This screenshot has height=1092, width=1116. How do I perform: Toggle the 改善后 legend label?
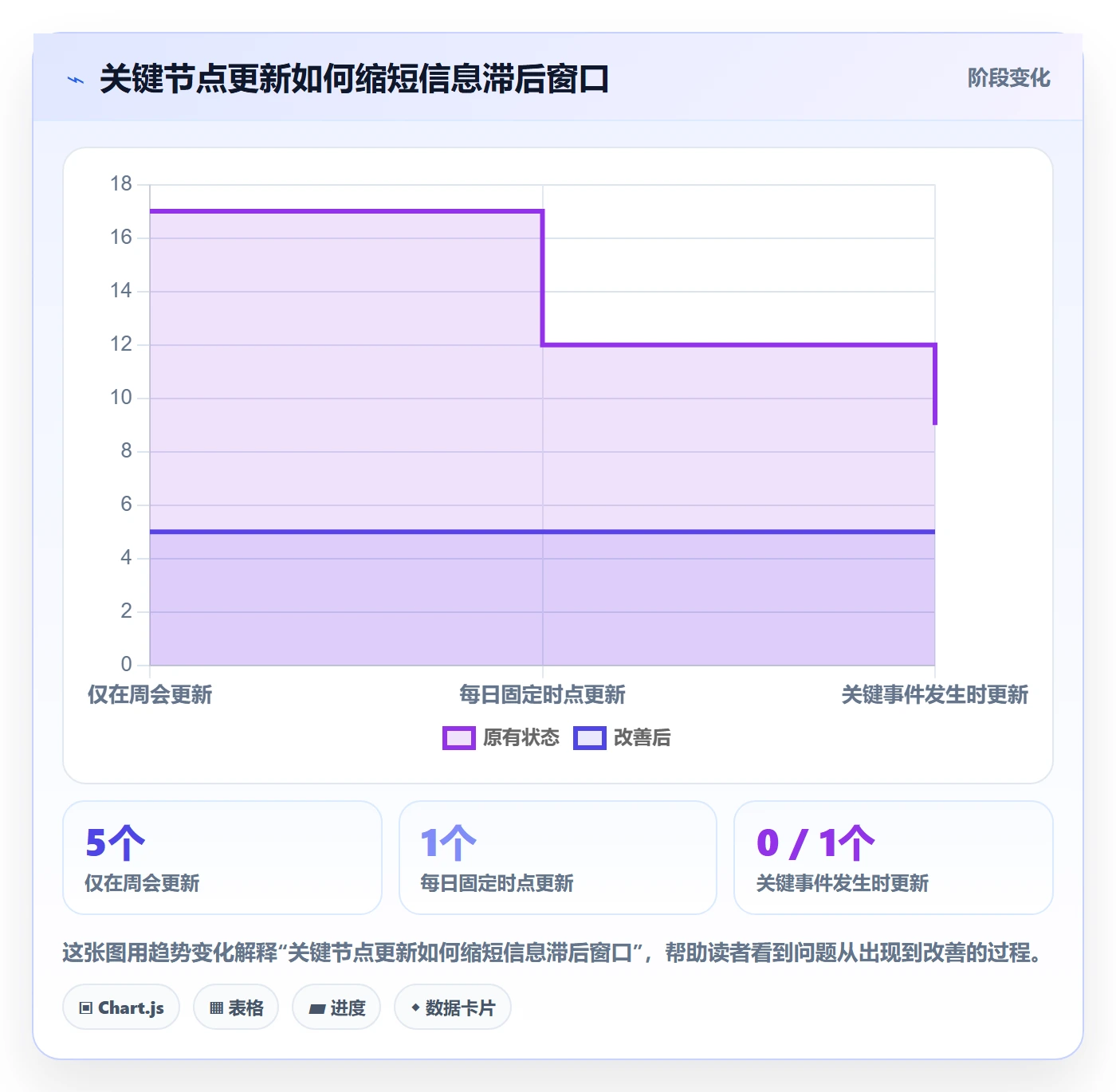pos(642,738)
